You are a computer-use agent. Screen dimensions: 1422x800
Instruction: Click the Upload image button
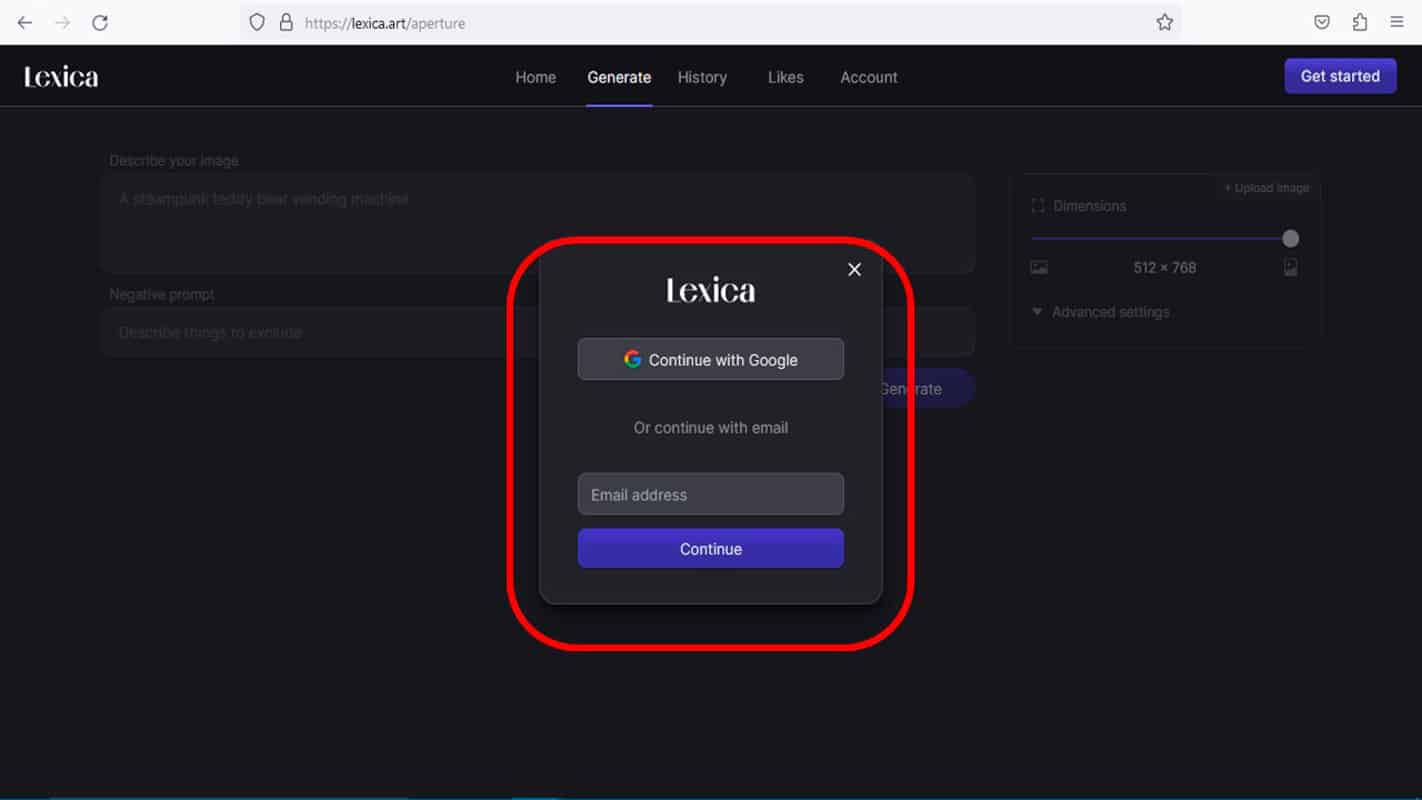click(x=1267, y=188)
